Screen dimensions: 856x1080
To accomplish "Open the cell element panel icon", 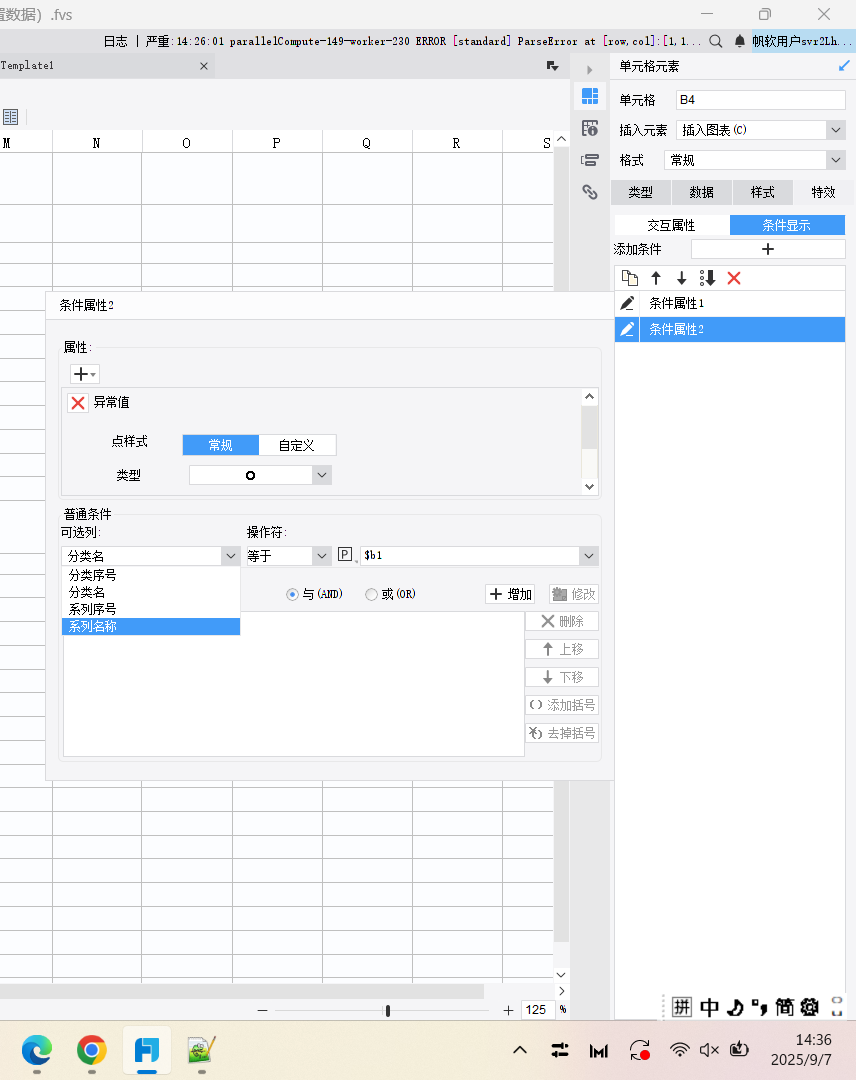I will pyautogui.click(x=590, y=96).
